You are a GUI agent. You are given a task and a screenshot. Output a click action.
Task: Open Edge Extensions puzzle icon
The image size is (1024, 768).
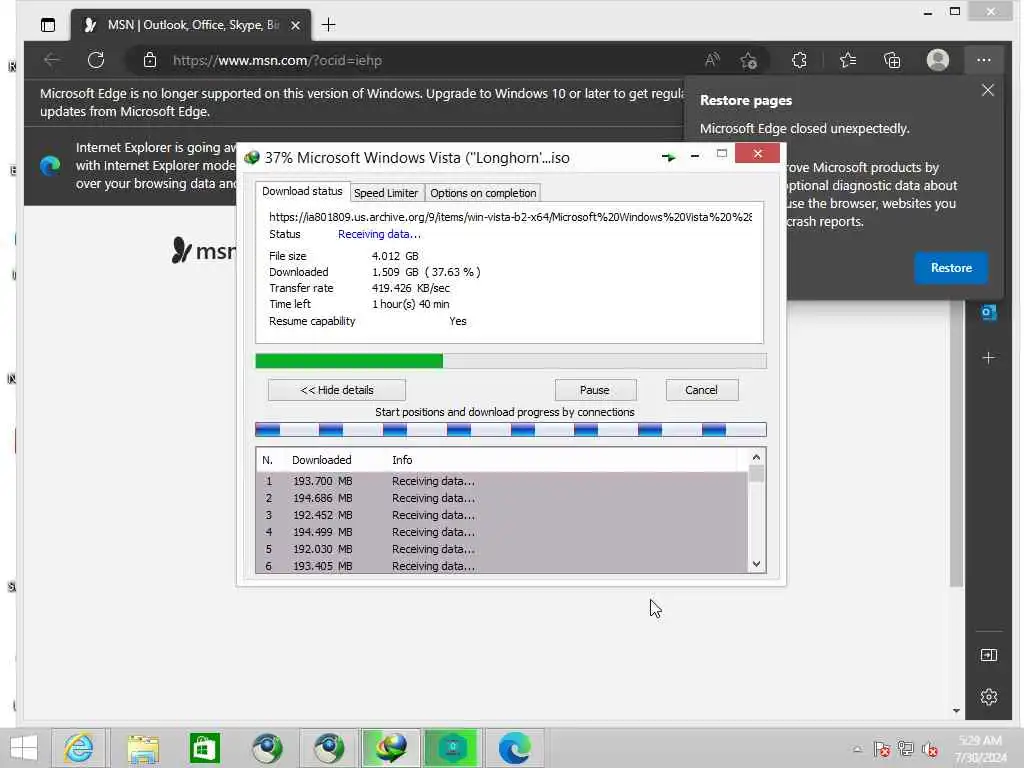[x=799, y=60]
